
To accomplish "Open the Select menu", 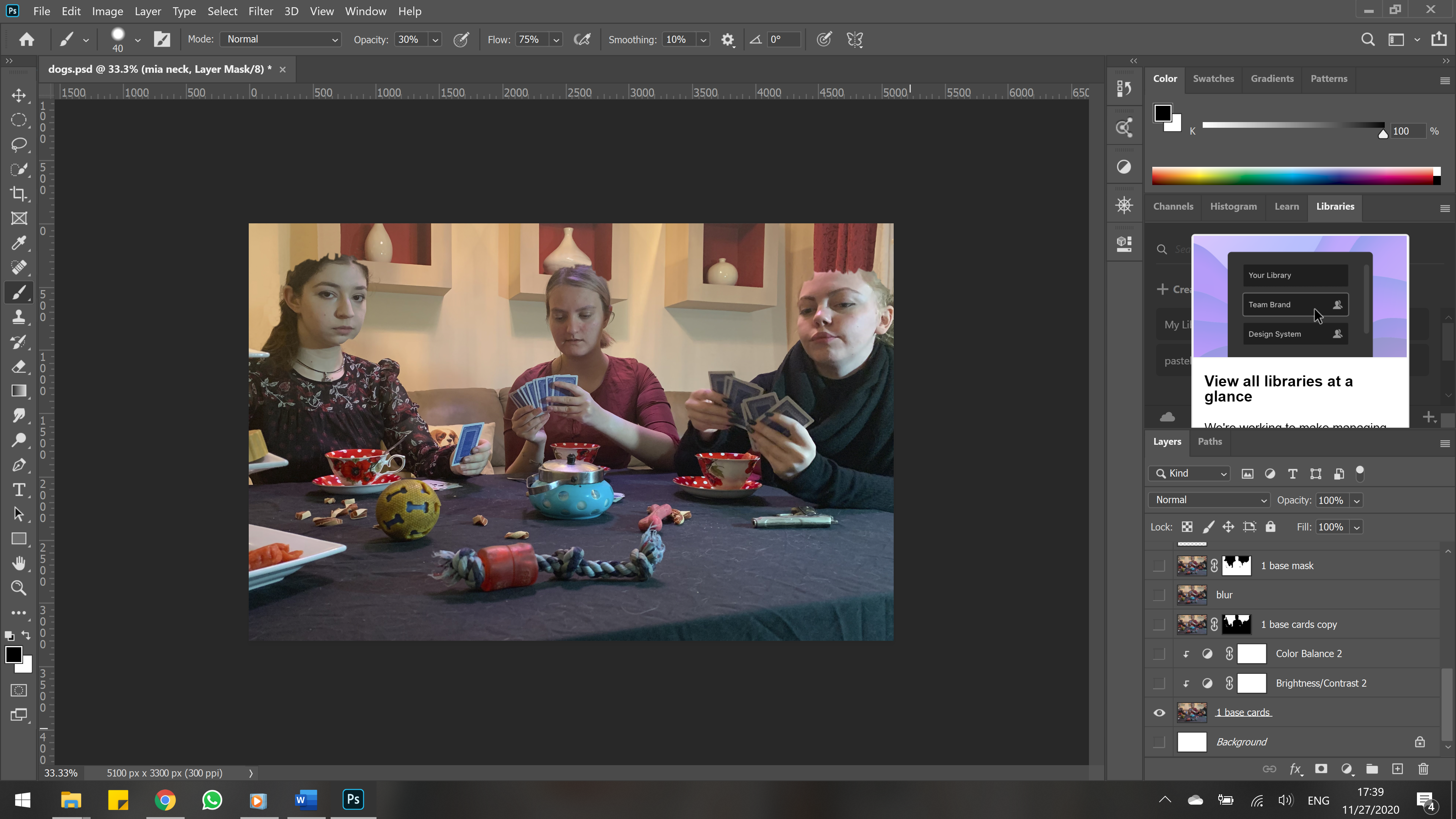I will tap(222, 11).
